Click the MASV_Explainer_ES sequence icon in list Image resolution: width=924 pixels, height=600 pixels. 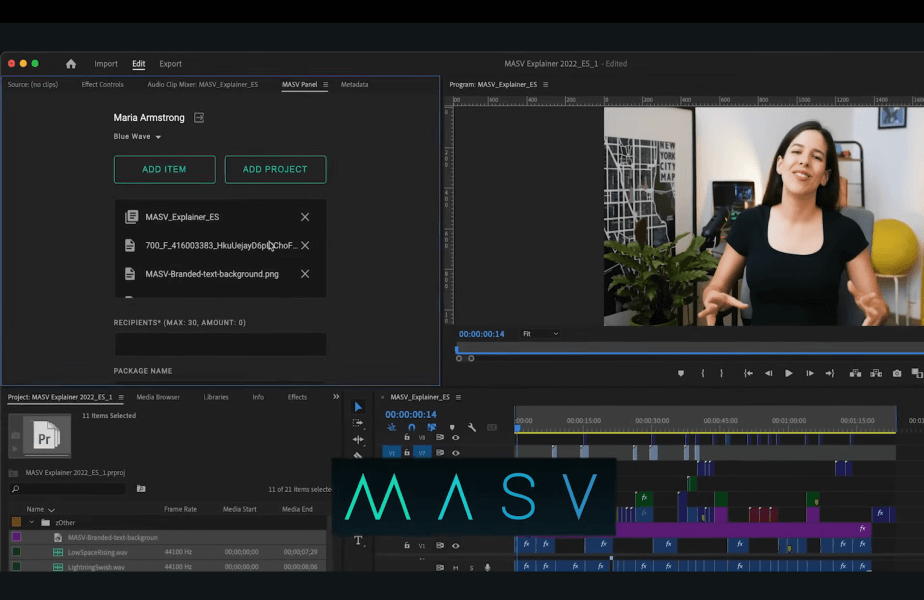(131, 217)
